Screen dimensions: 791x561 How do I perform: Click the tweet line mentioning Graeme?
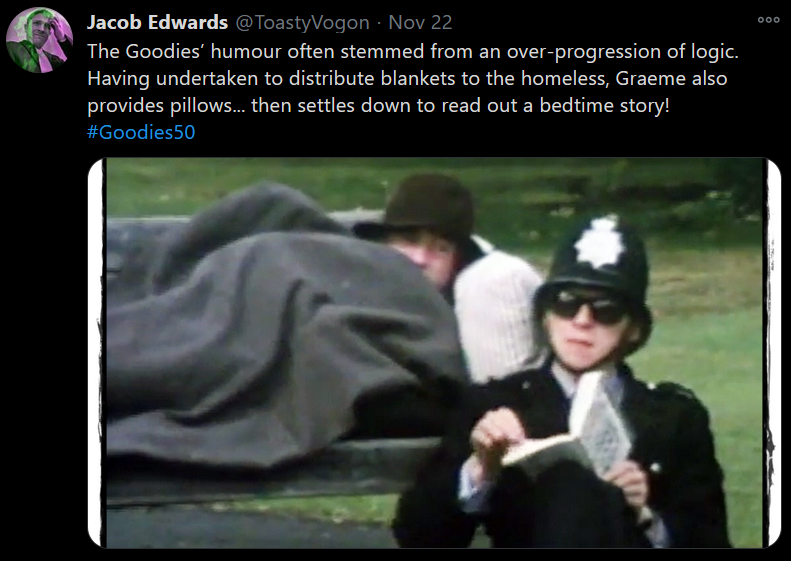click(407, 79)
